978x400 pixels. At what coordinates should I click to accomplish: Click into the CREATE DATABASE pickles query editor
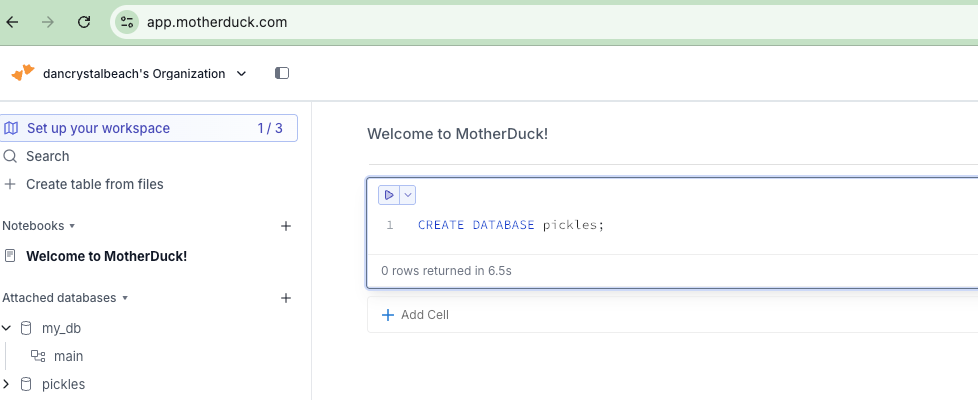[x=511, y=225]
